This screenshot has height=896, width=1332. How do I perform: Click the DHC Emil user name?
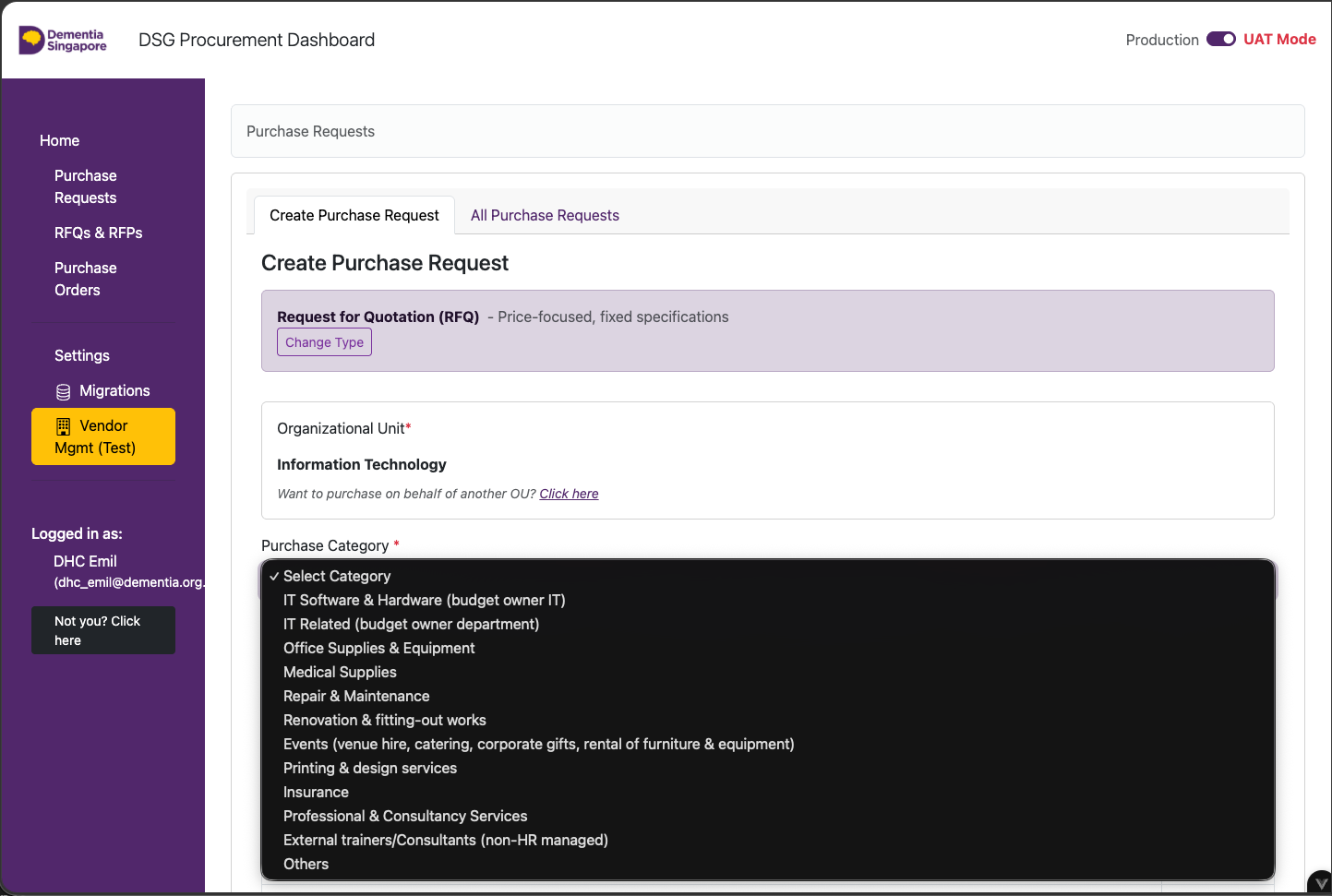coord(85,561)
